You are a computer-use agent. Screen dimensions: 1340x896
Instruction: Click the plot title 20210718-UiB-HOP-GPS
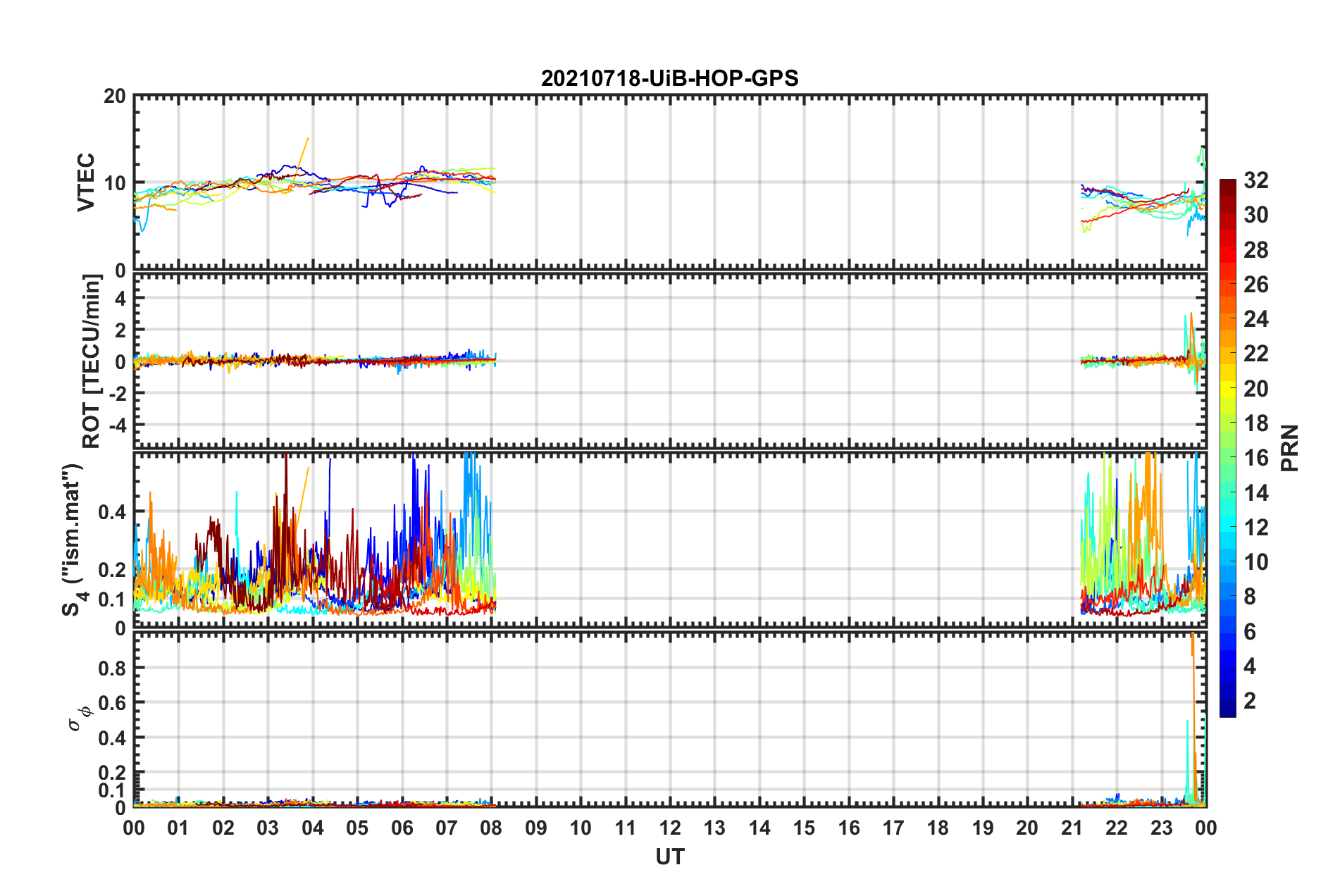click(x=669, y=78)
